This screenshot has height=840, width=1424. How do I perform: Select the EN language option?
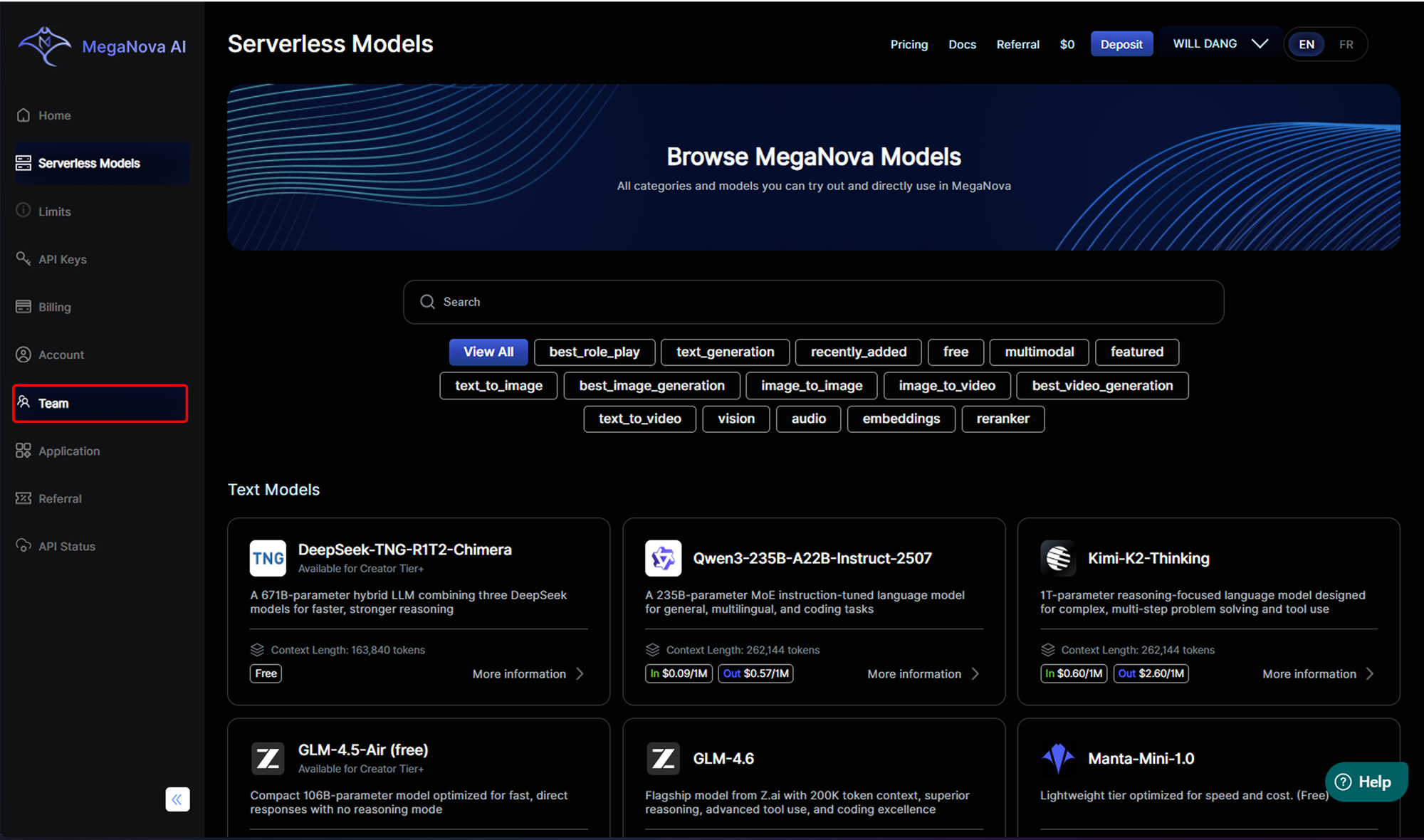coord(1307,44)
